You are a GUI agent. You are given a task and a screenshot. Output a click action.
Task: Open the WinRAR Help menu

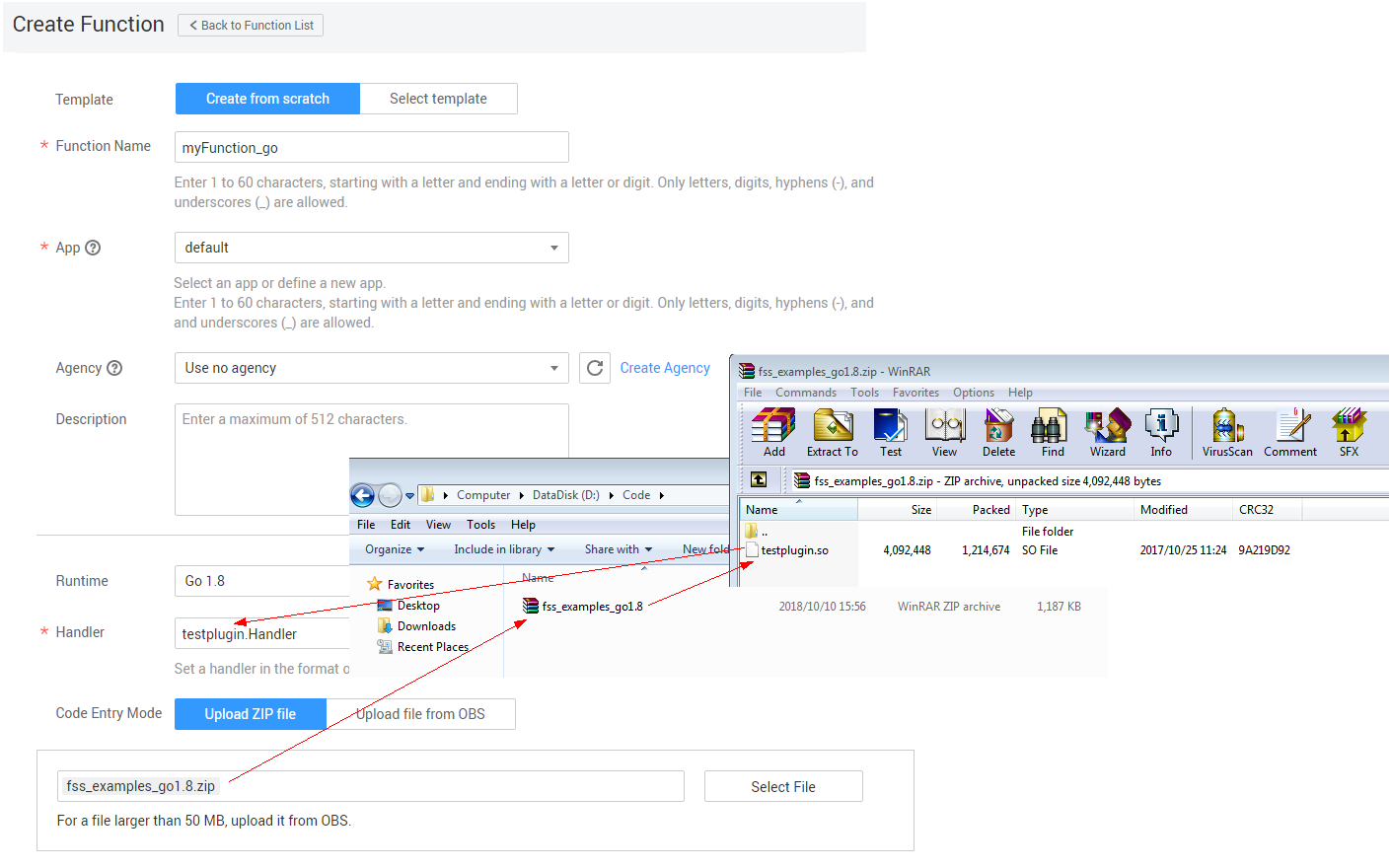tap(1020, 393)
